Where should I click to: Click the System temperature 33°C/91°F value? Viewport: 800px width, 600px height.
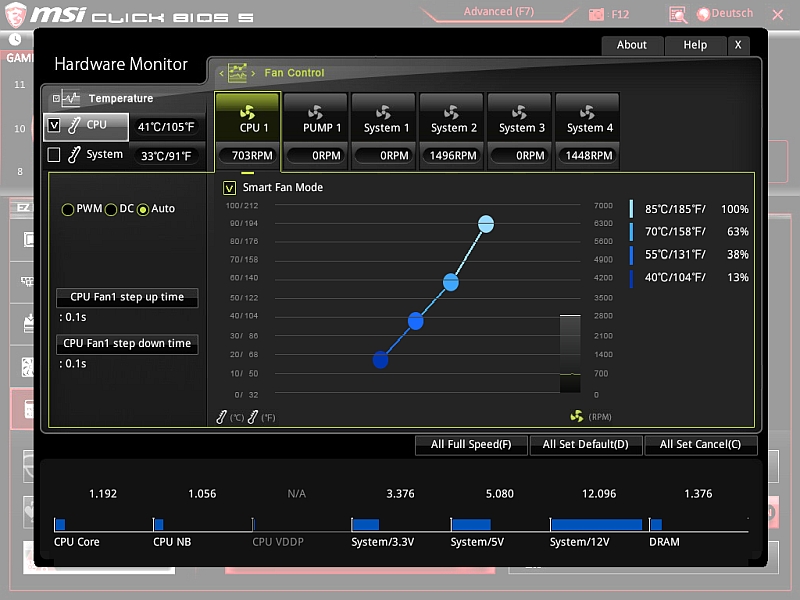pyautogui.click(x=166, y=156)
